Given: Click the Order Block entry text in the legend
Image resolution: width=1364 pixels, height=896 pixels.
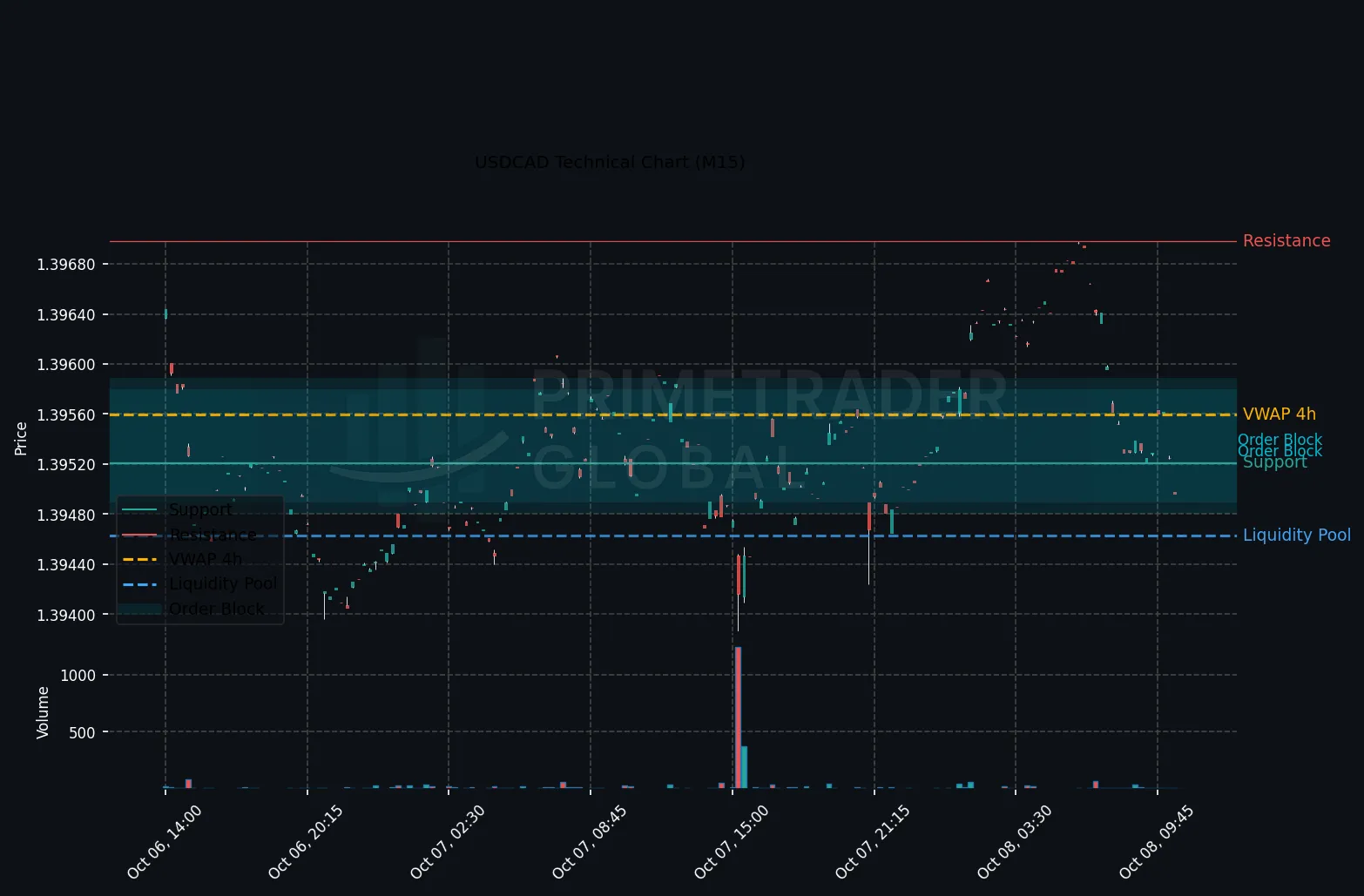Looking at the screenshot, I should click(216, 609).
